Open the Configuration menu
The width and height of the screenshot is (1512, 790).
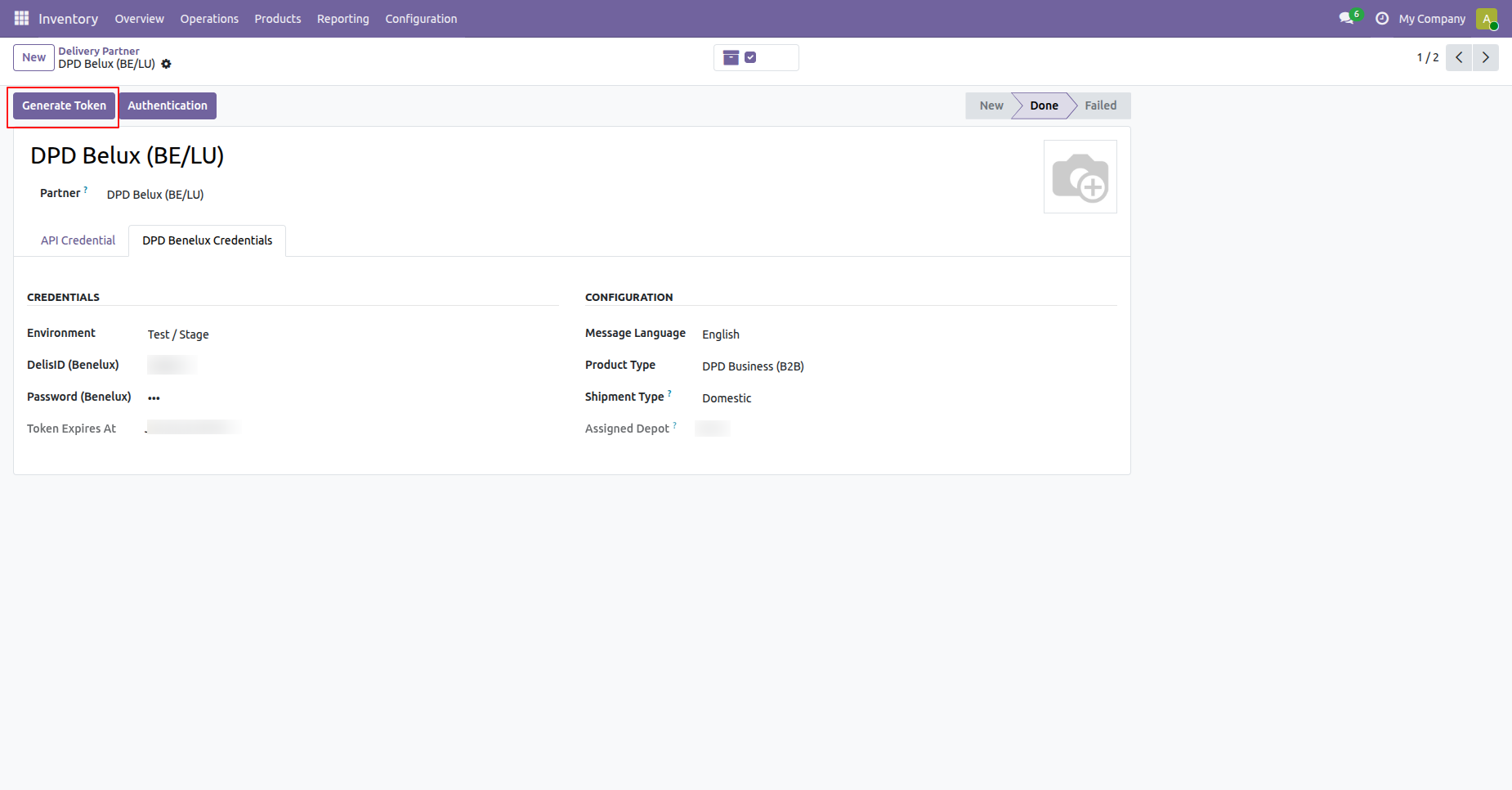(x=421, y=18)
